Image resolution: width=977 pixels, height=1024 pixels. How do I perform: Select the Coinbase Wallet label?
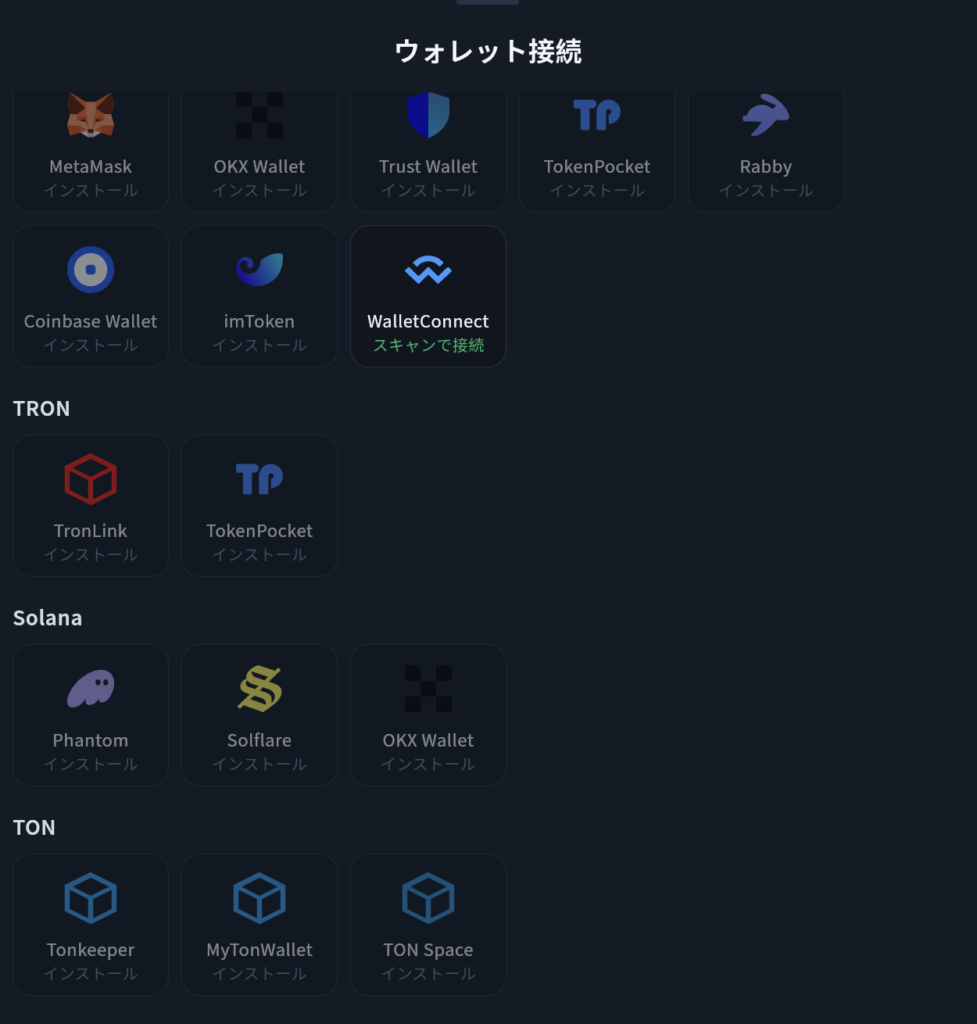[91, 321]
